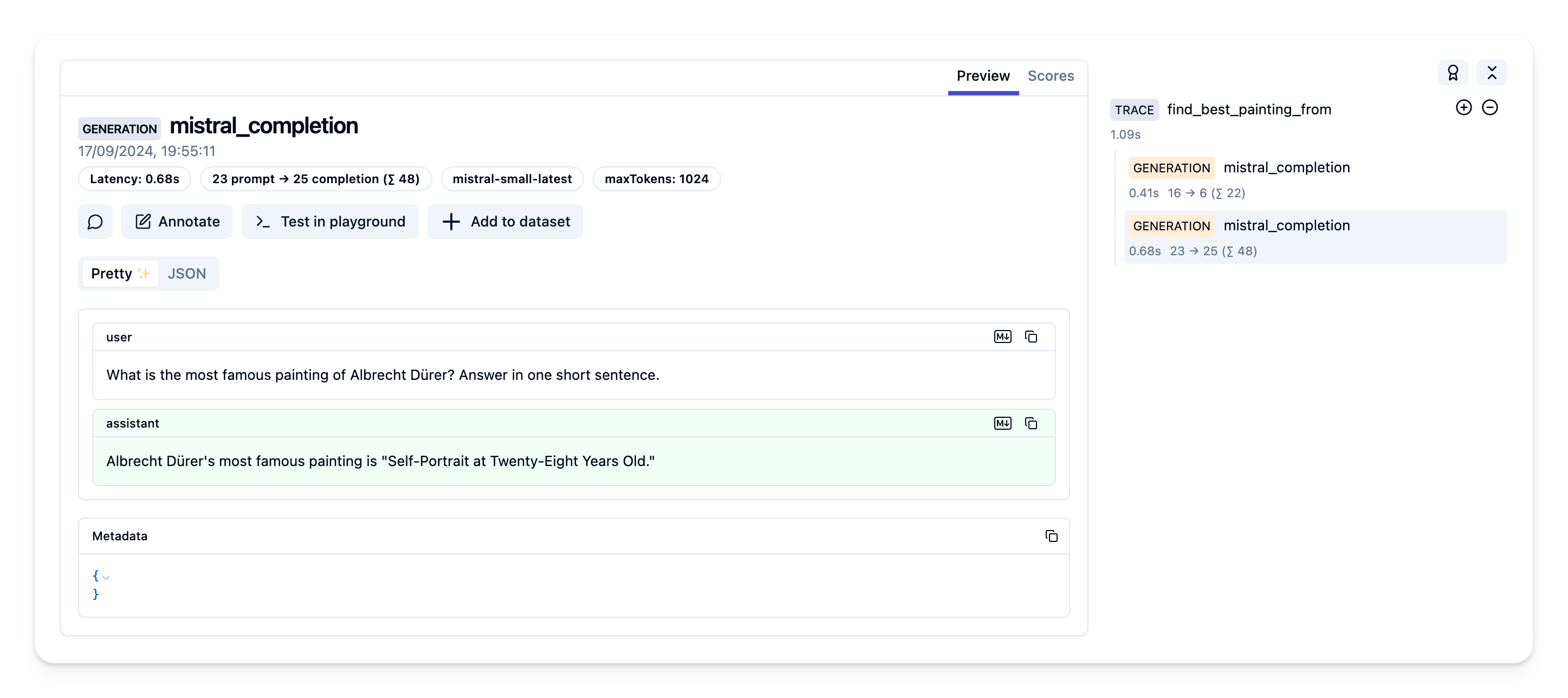
Task: Enable Pretty formatting view
Action: pyautogui.click(x=119, y=274)
